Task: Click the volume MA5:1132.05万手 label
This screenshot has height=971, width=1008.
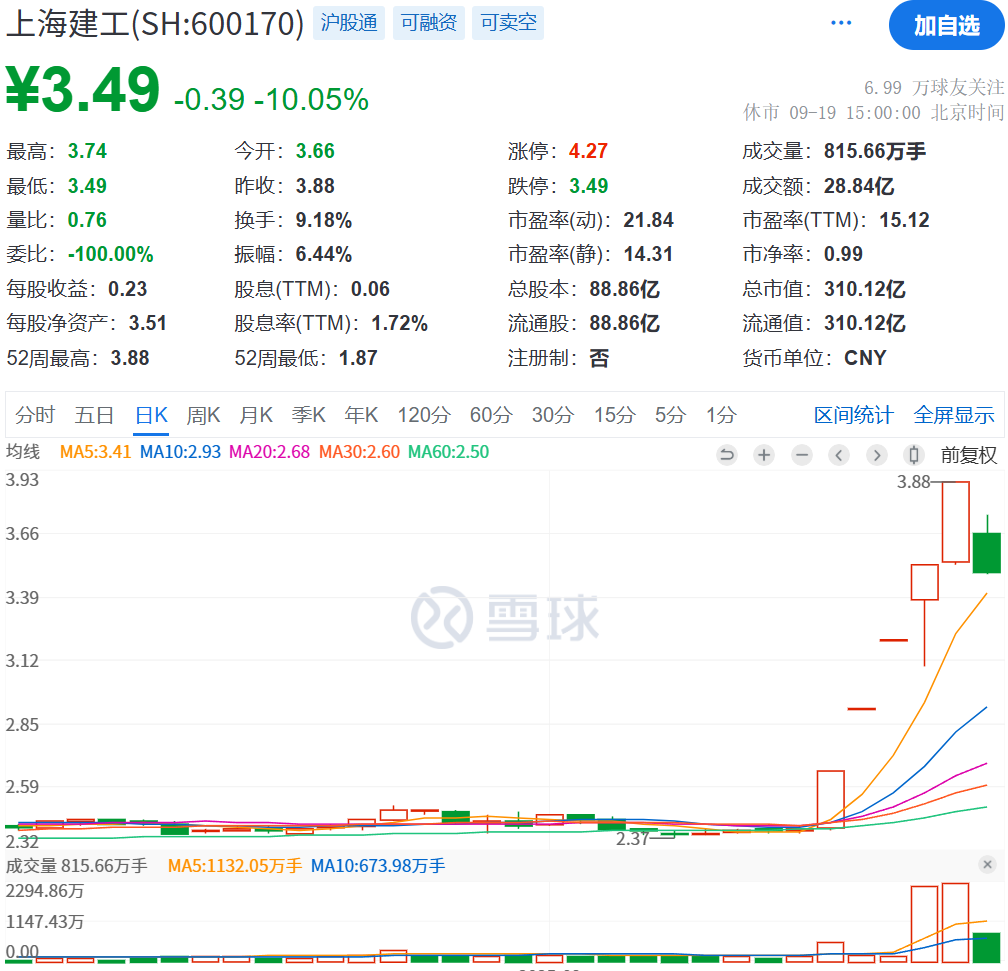Action: click(235, 866)
